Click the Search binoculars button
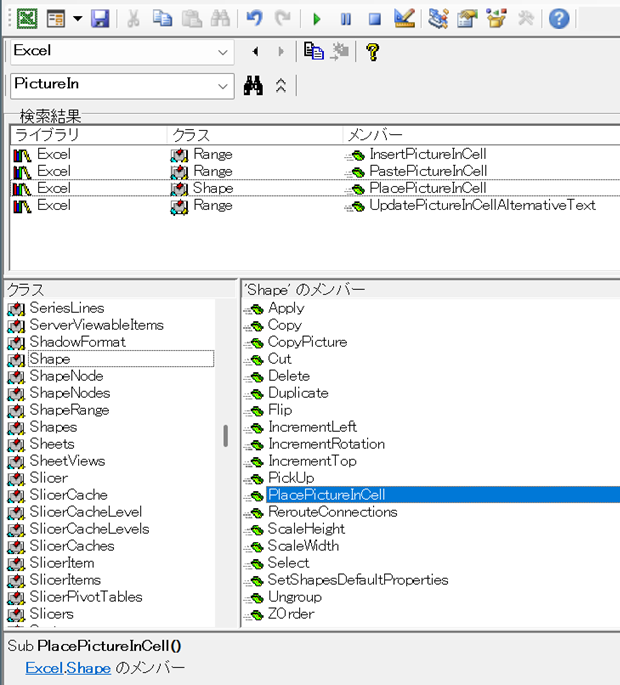 [x=253, y=86]
